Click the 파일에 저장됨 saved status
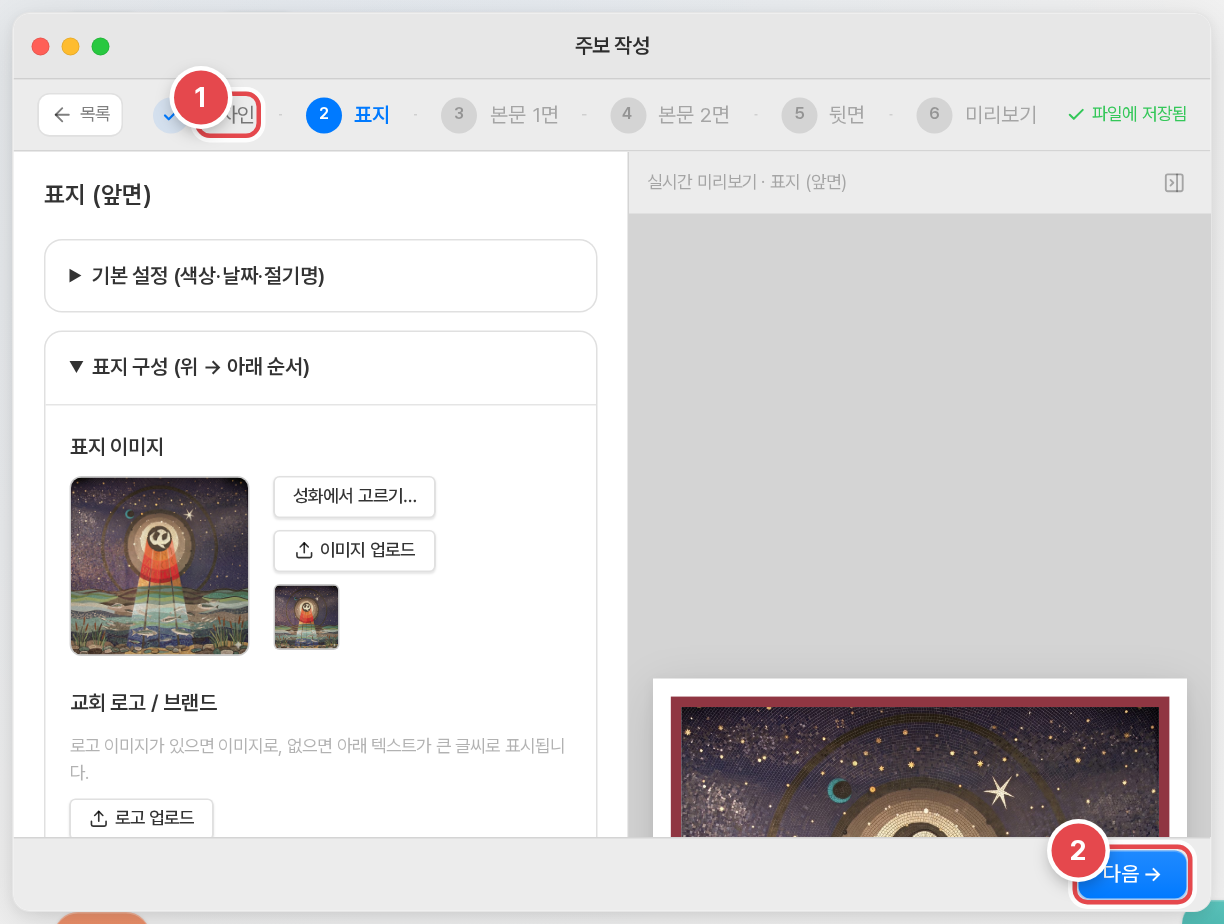This screenshot has width=1224, height=924. click(1127, 115)
